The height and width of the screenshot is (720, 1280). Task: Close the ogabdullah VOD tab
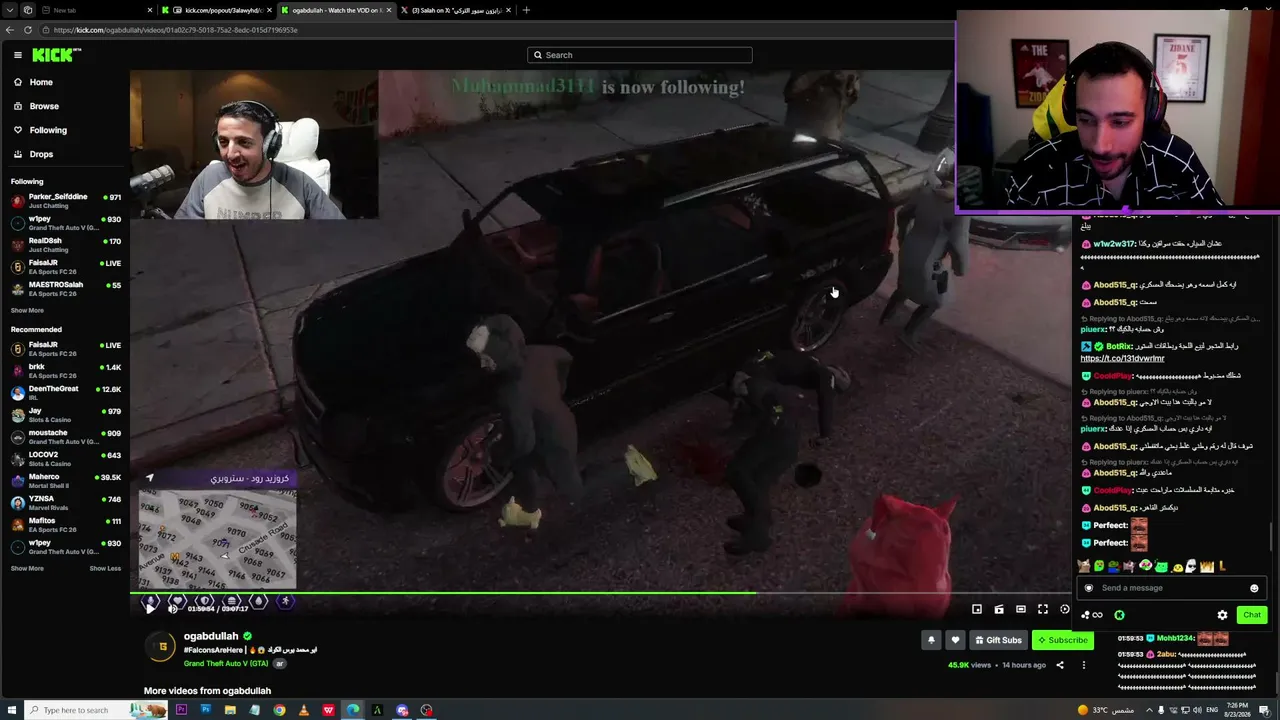(x=389, y=10)
